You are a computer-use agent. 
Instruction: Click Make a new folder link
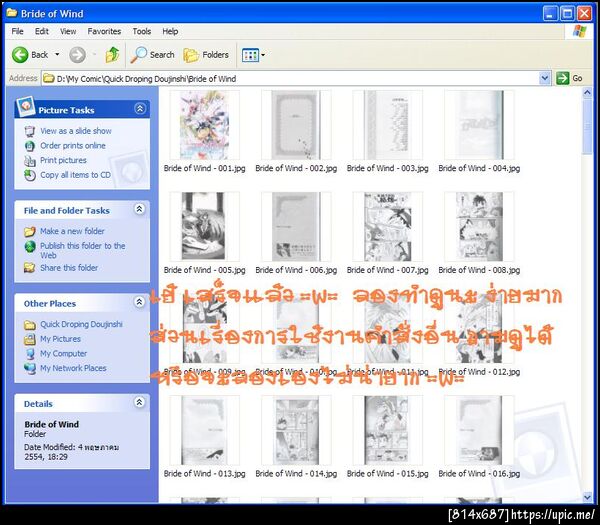tap(72, 231)
